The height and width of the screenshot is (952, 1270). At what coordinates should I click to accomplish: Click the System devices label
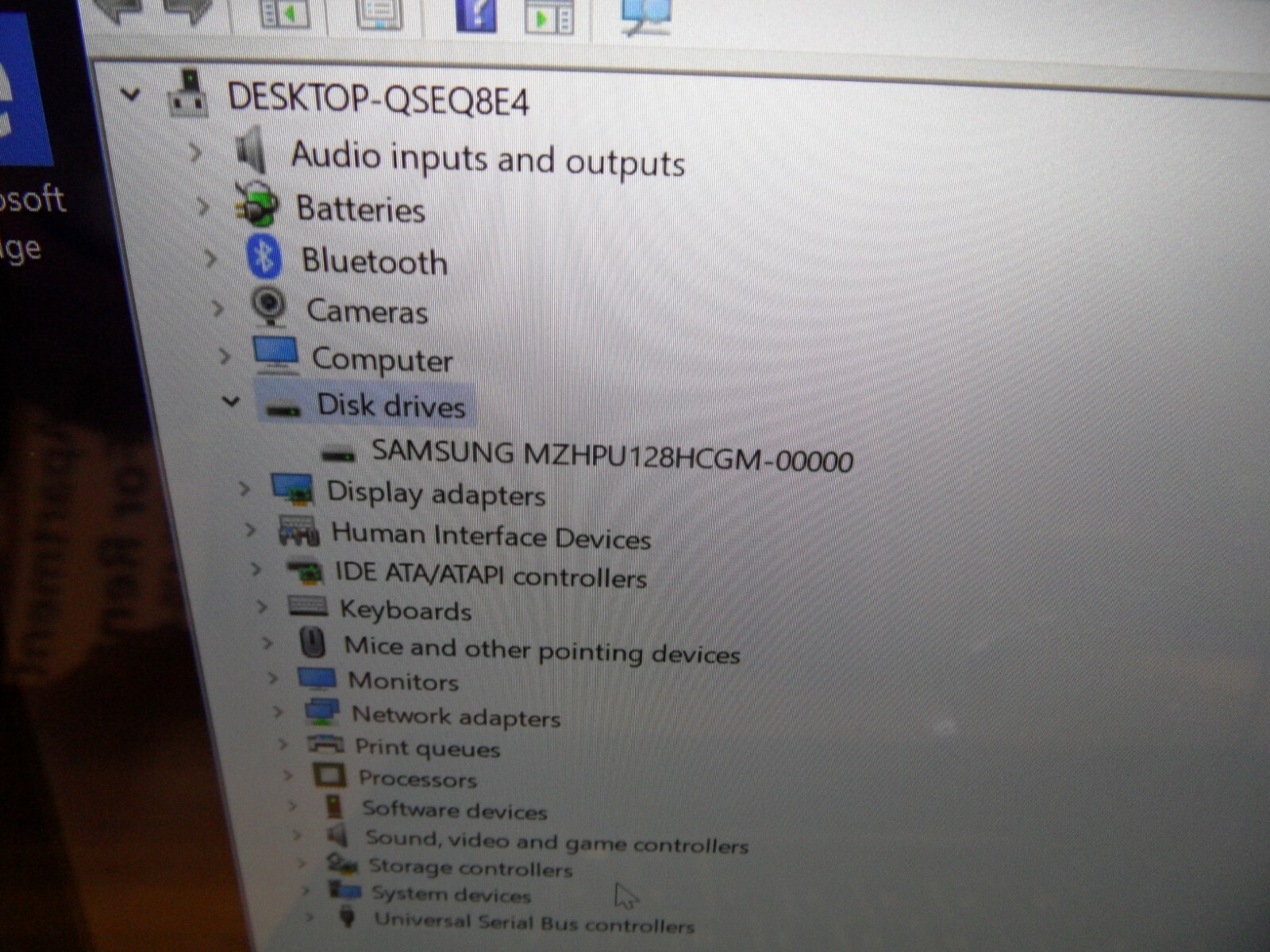[451, 895]
